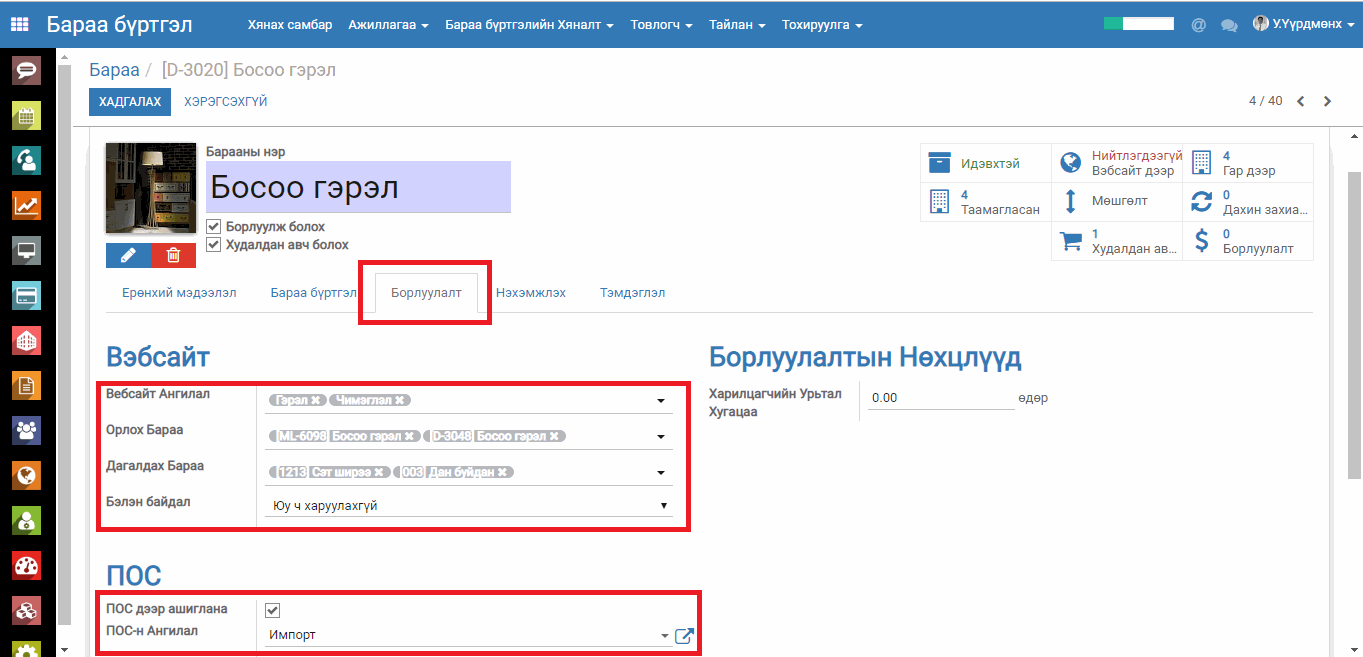This screenshot has height=657, width=1363.
Task: Toggle the Худалдан авч болох checkbox
Action: (213, 244)
